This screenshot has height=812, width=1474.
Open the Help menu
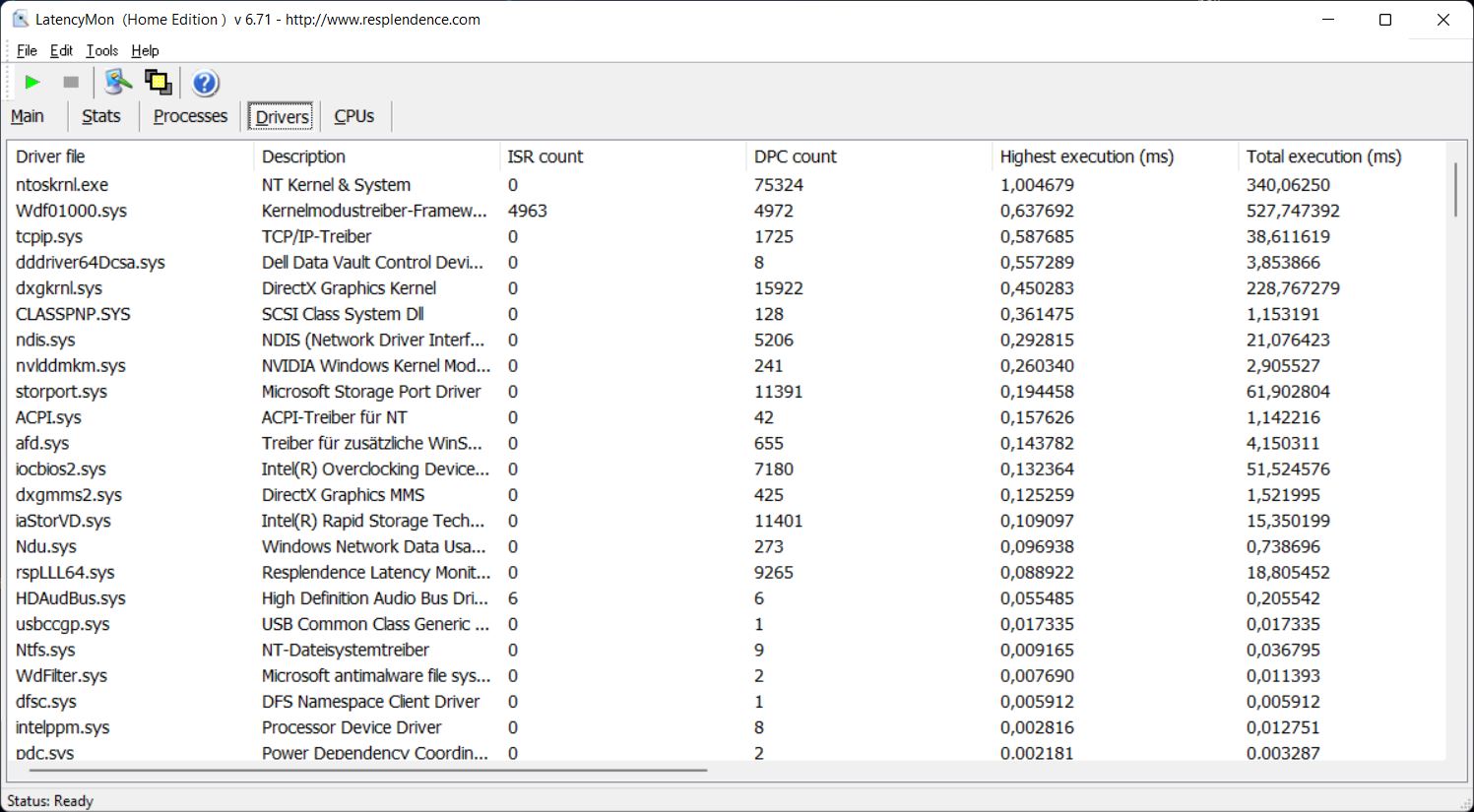point(145,51)
